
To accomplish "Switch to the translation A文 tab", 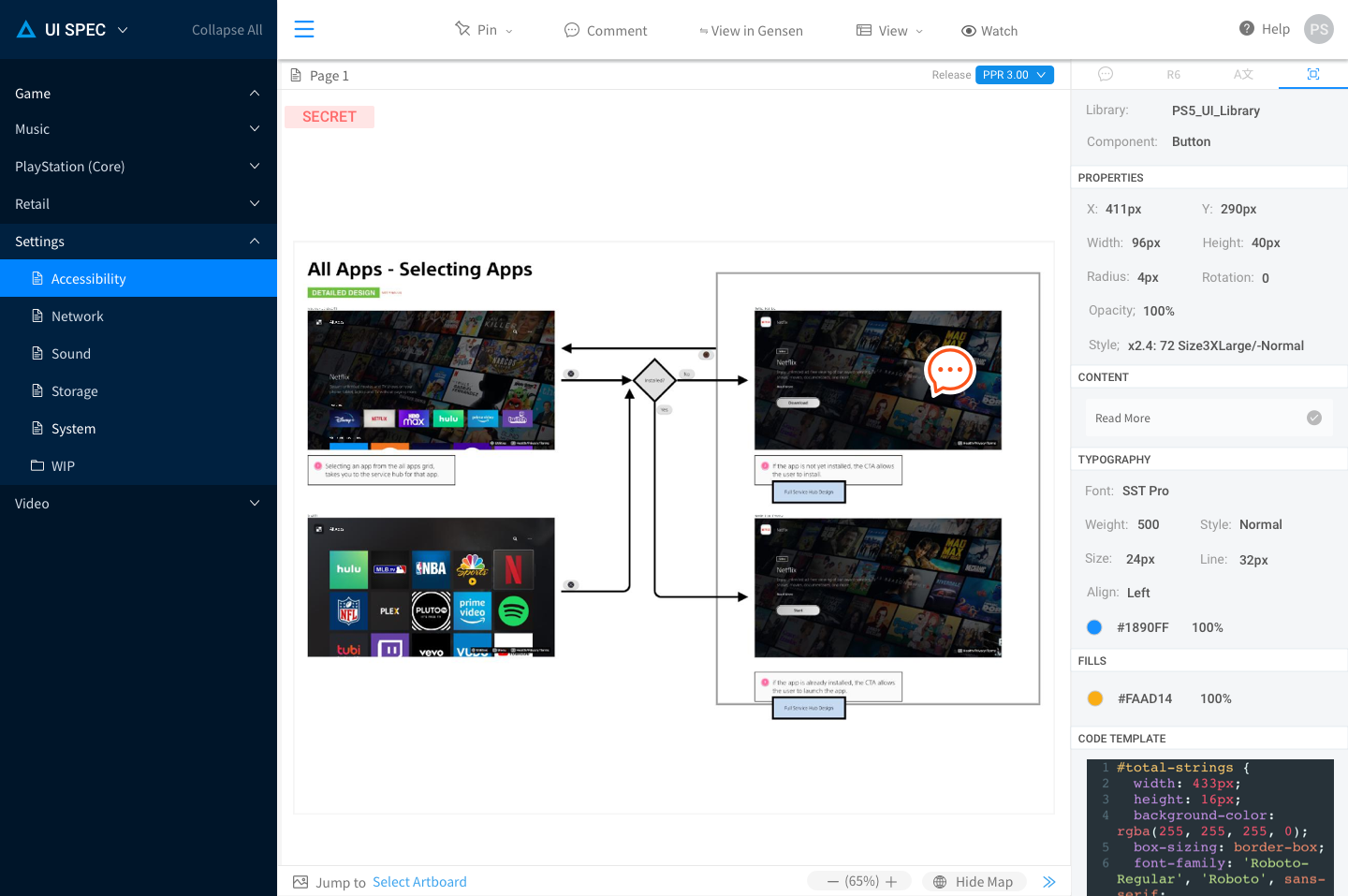I will coord(1243,74).
